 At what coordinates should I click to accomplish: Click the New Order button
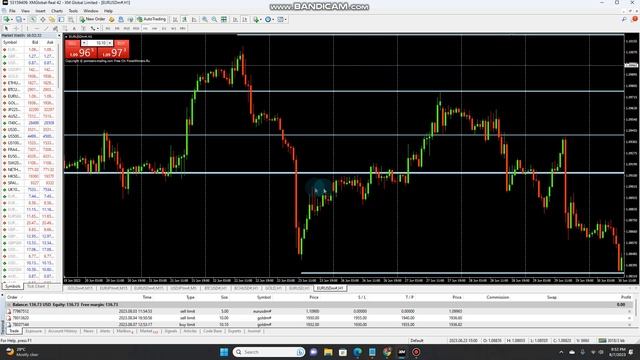93,19
